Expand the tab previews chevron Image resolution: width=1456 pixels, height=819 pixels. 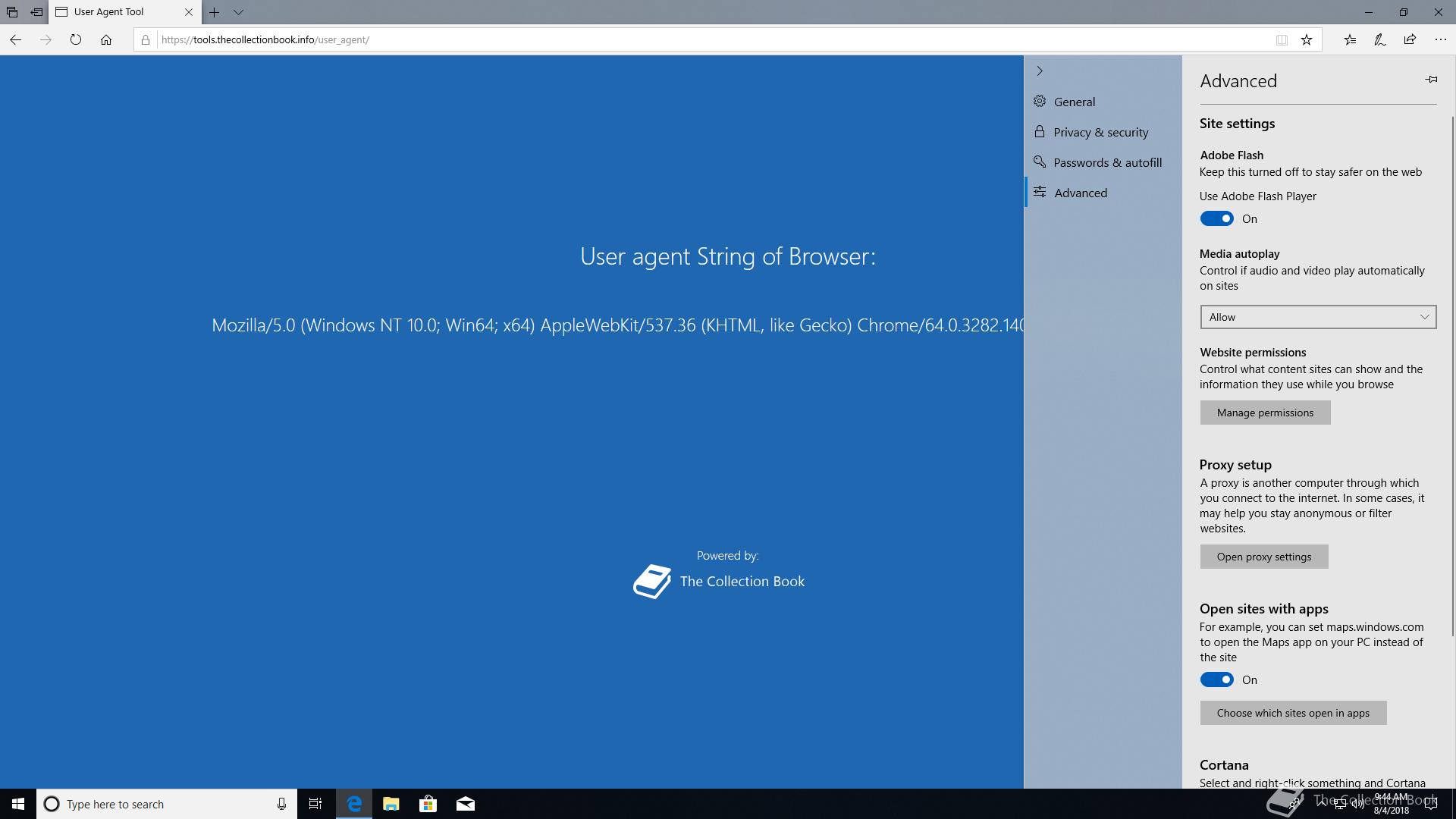tap(238, 12)
